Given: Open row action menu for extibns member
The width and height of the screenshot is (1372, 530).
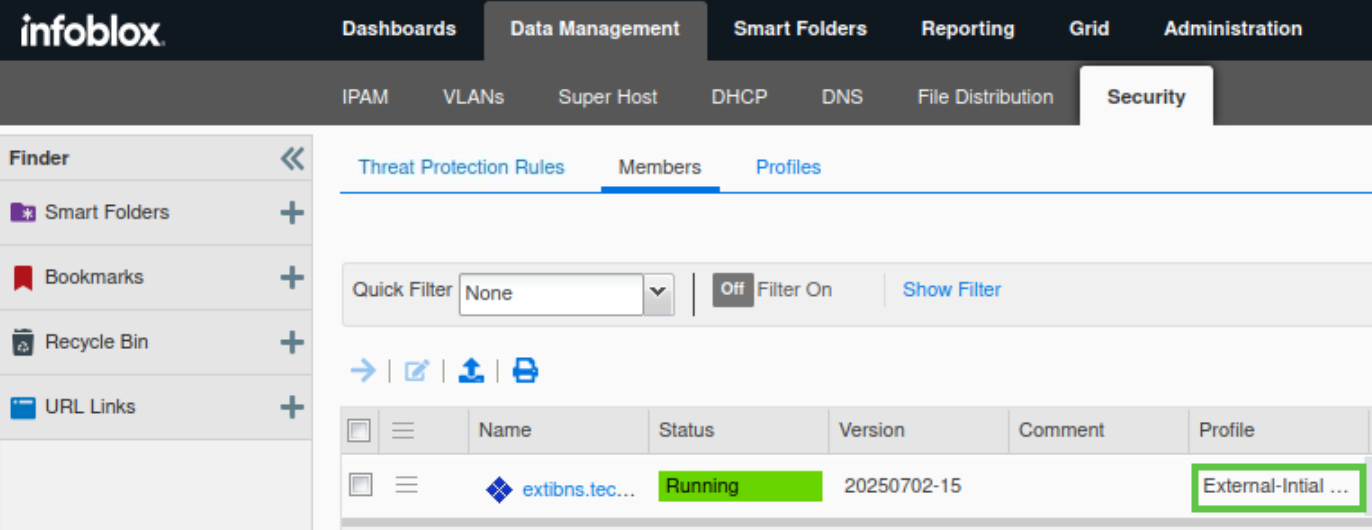Looking at the screenshot, I should coord(406,486).
